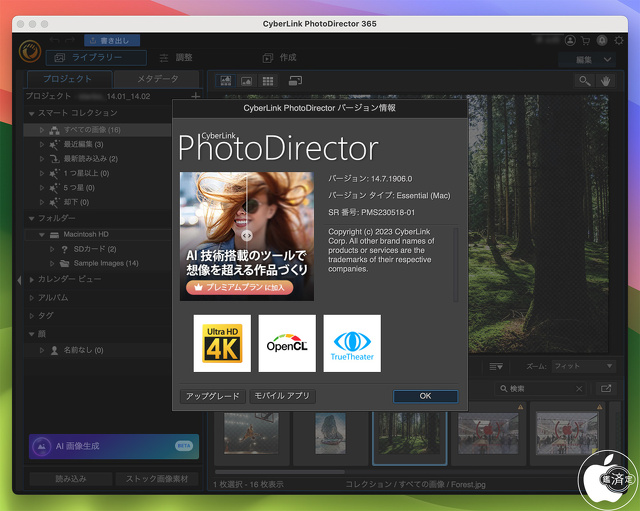The image size is (640, 511).
Task: Collapse 顔 section
Action: click(31, 334)
